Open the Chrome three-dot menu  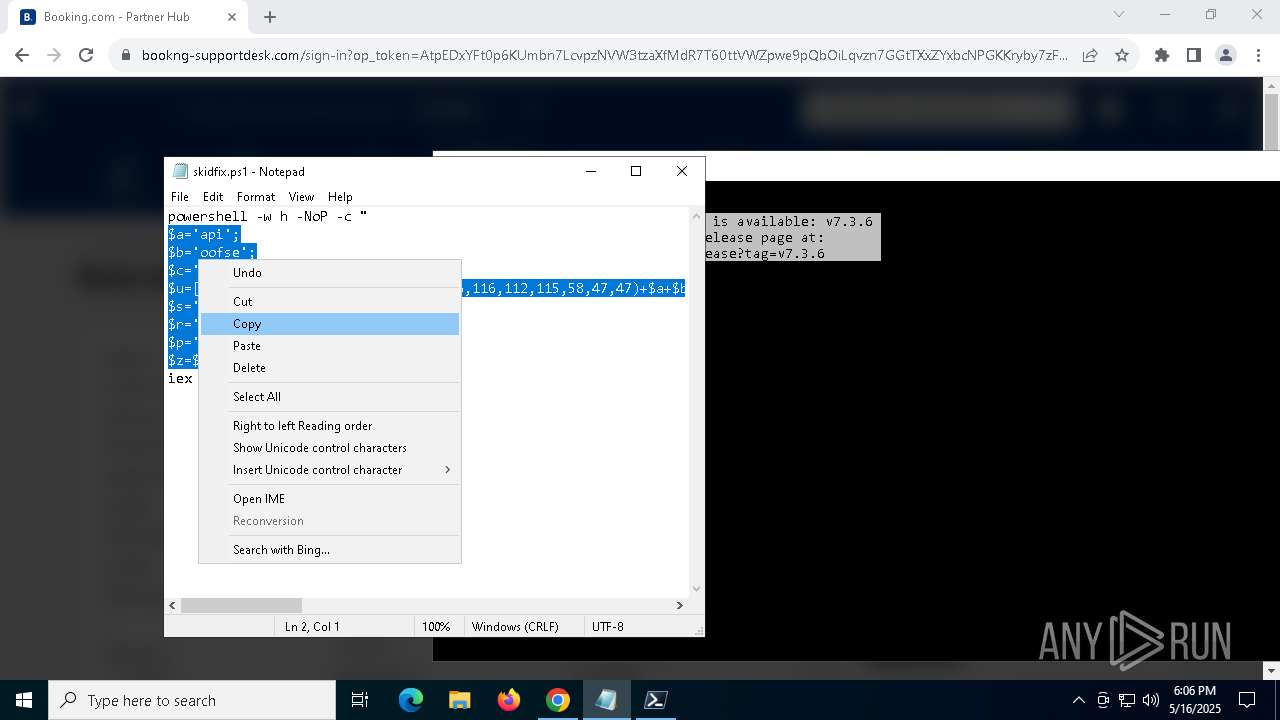tap(1258, 56)
